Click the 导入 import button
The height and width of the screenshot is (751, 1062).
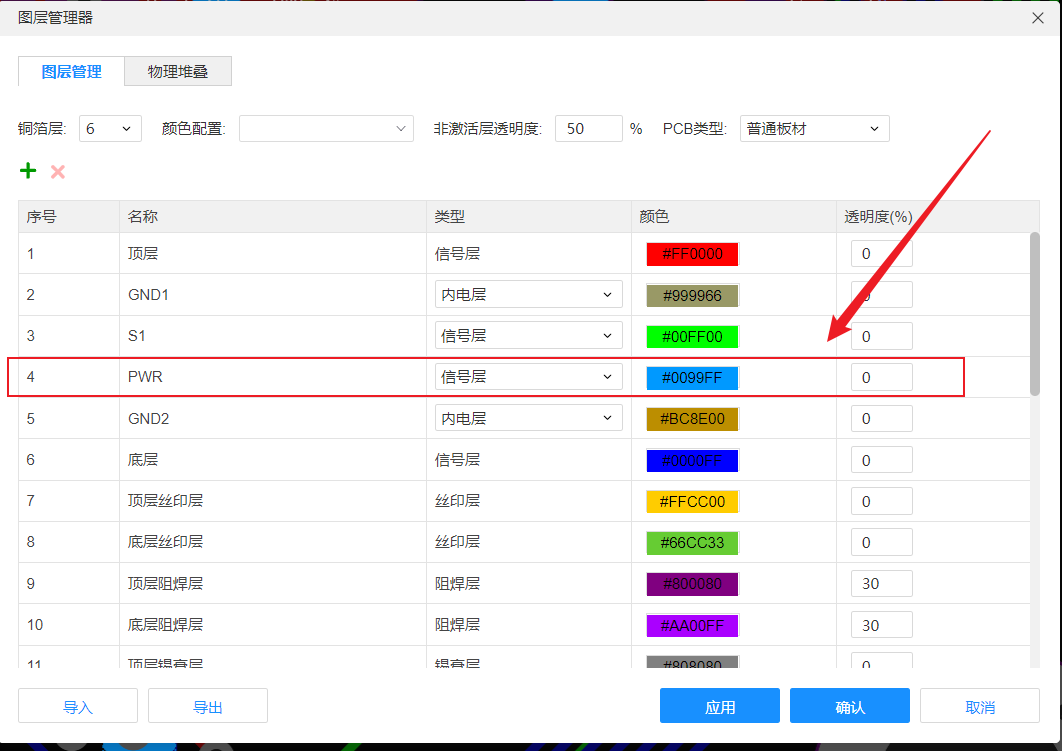(x=78, y=706)
